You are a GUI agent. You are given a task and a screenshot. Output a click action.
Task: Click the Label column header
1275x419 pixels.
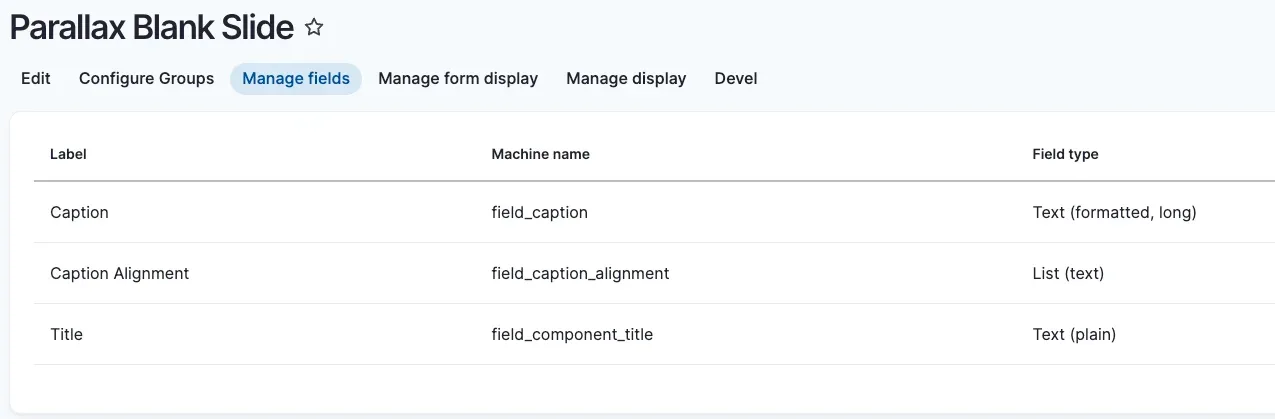(68, 154)
